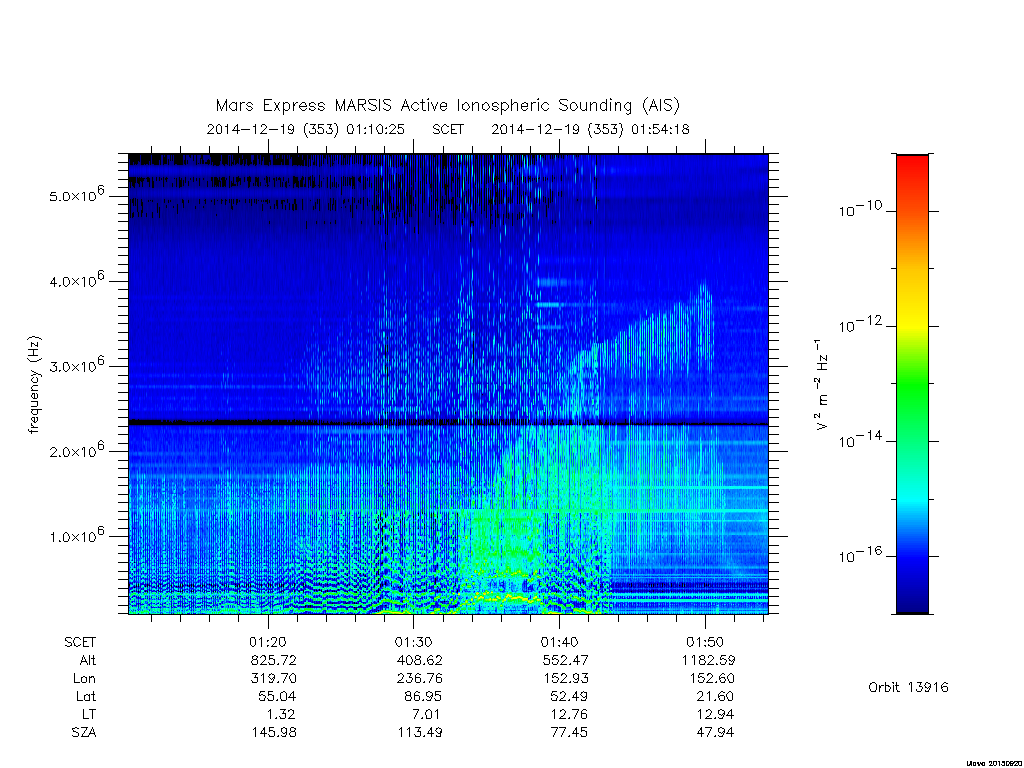Click the 5.0x10^6 frequency axis label
The height and width of the screenshot is (768, 1024).
tap(76, 194)
